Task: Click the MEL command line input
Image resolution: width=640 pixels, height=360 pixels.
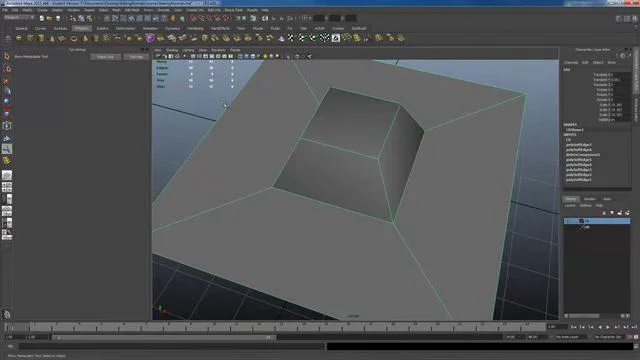Action: coord(171,346)
